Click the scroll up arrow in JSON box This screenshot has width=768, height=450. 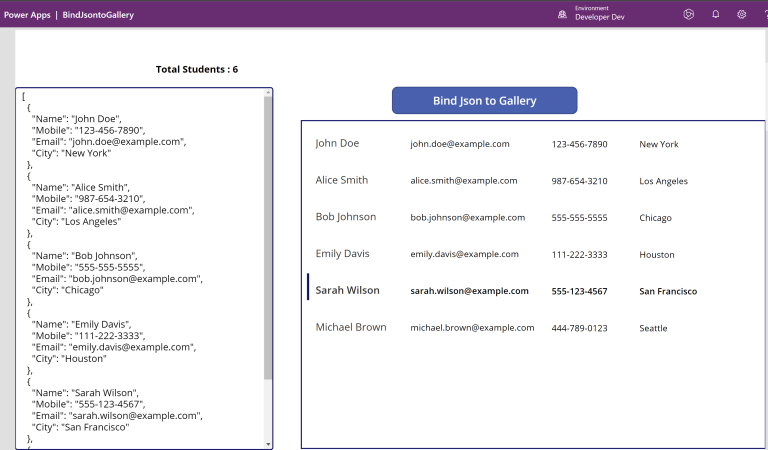tap(268, 93)
